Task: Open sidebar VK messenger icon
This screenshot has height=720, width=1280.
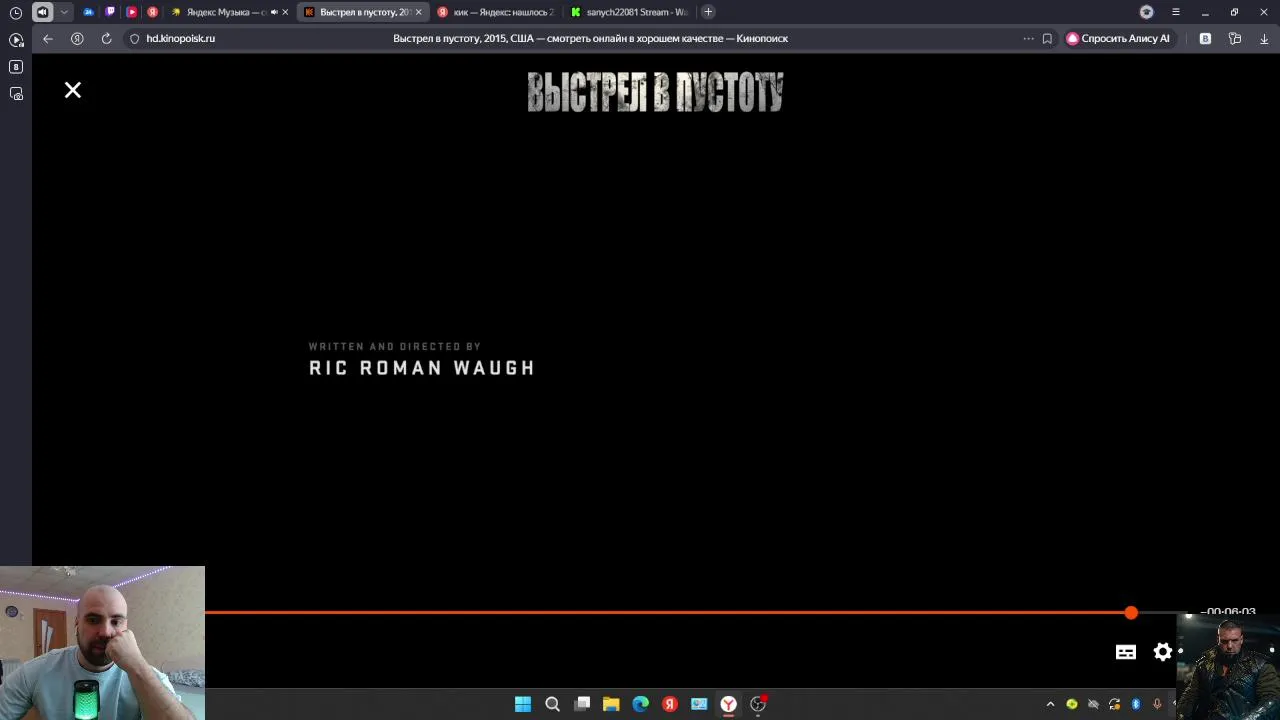Action: [x=16, y=67]
